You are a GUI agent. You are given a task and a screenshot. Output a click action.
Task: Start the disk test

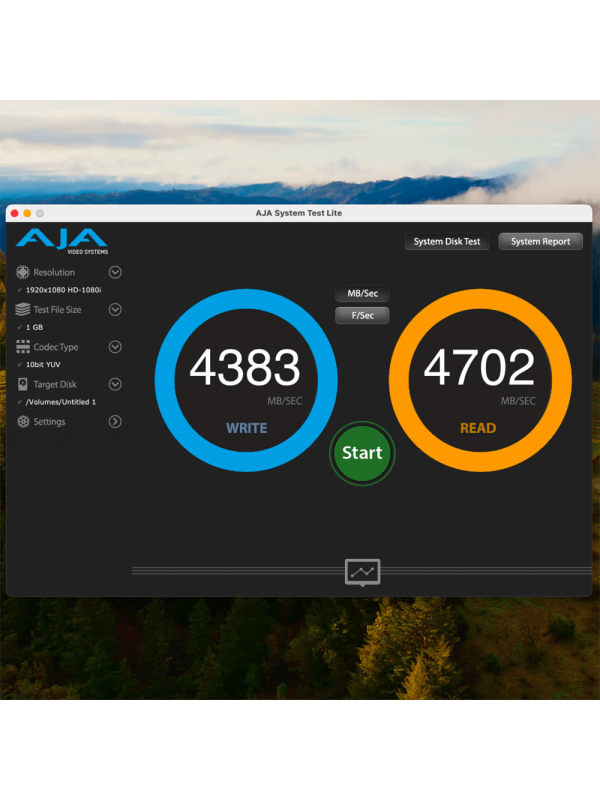(x=362, y=453)
